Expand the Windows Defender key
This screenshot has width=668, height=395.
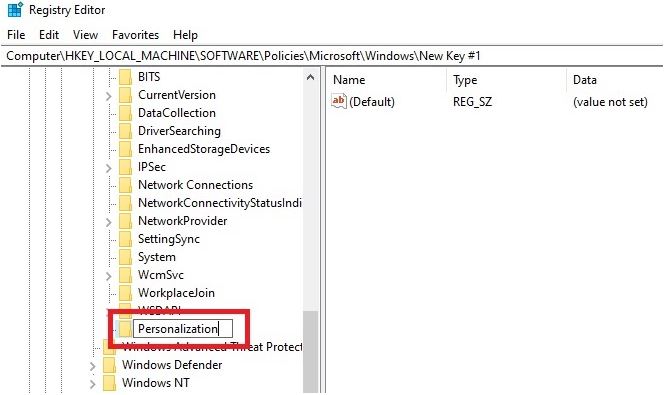(92, 366)
